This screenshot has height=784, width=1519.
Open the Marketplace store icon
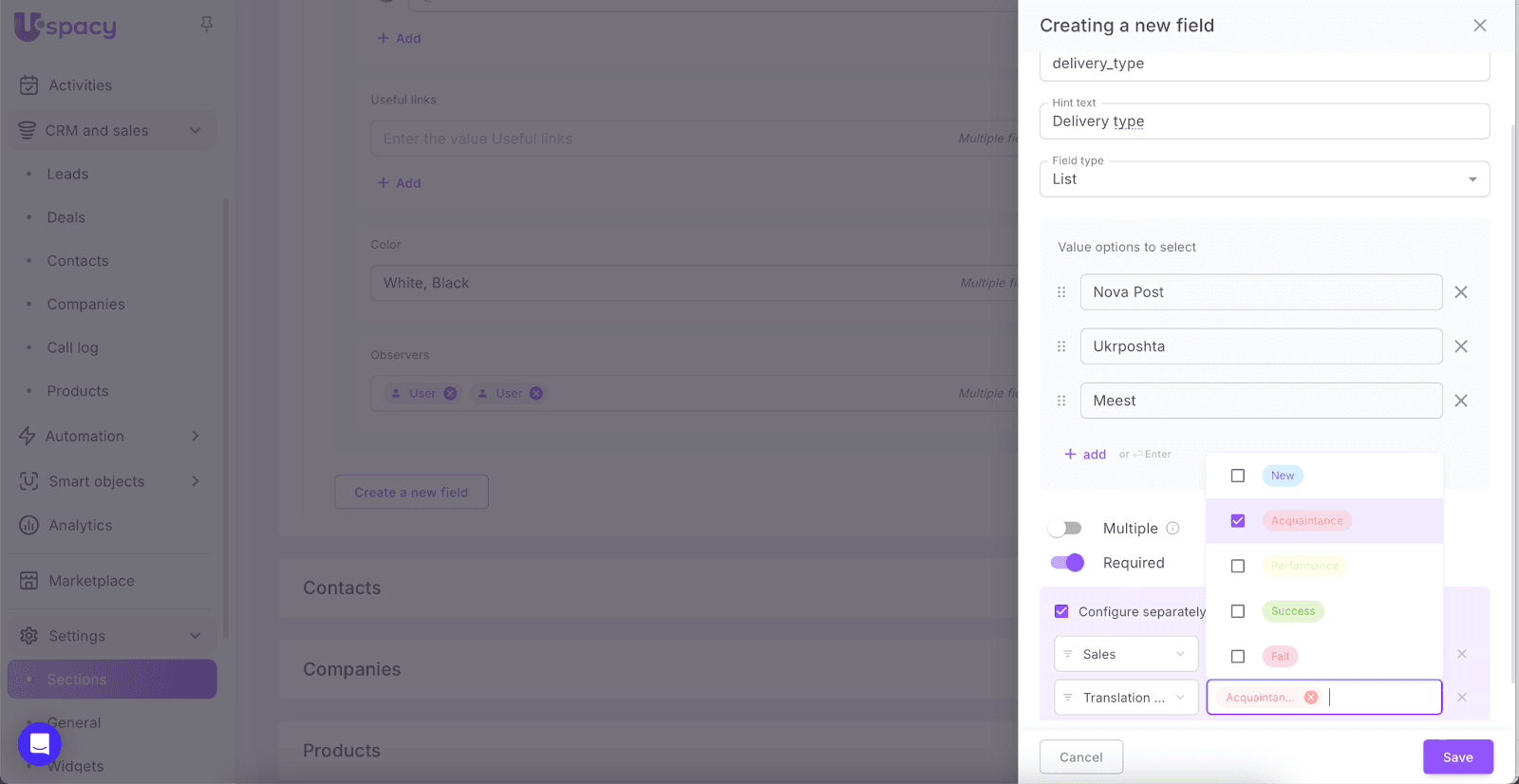point(29,581)
